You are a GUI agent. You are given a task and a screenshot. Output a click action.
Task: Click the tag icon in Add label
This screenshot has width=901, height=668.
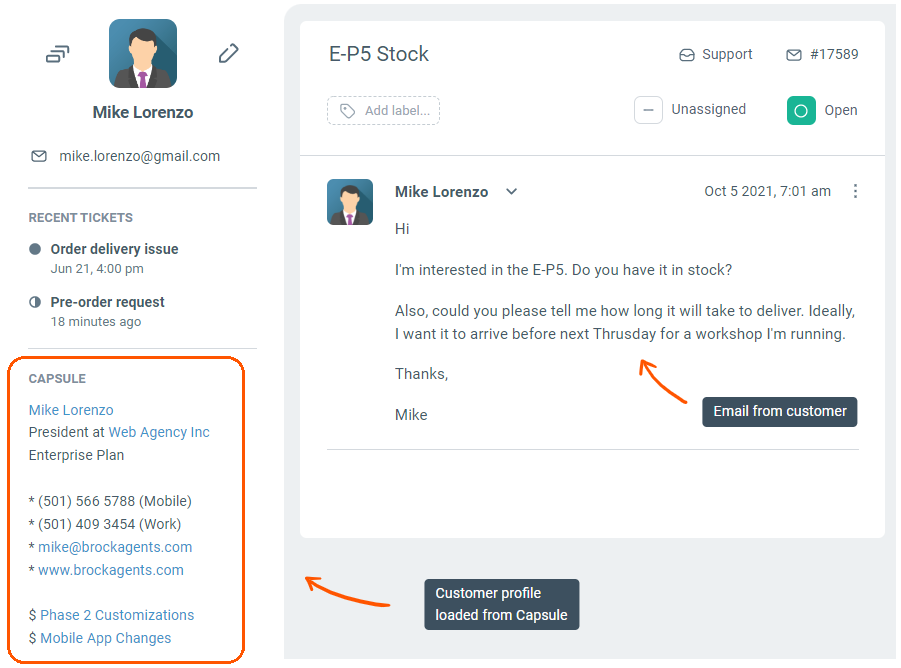[x=347, y=111]
